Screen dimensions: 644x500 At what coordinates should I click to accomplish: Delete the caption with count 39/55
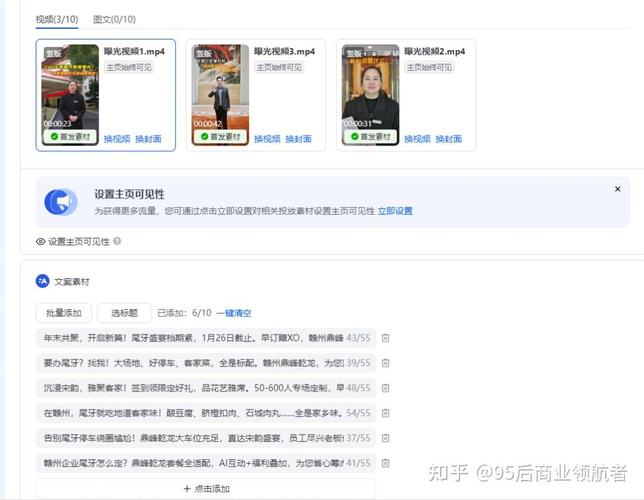pos(385,363)
